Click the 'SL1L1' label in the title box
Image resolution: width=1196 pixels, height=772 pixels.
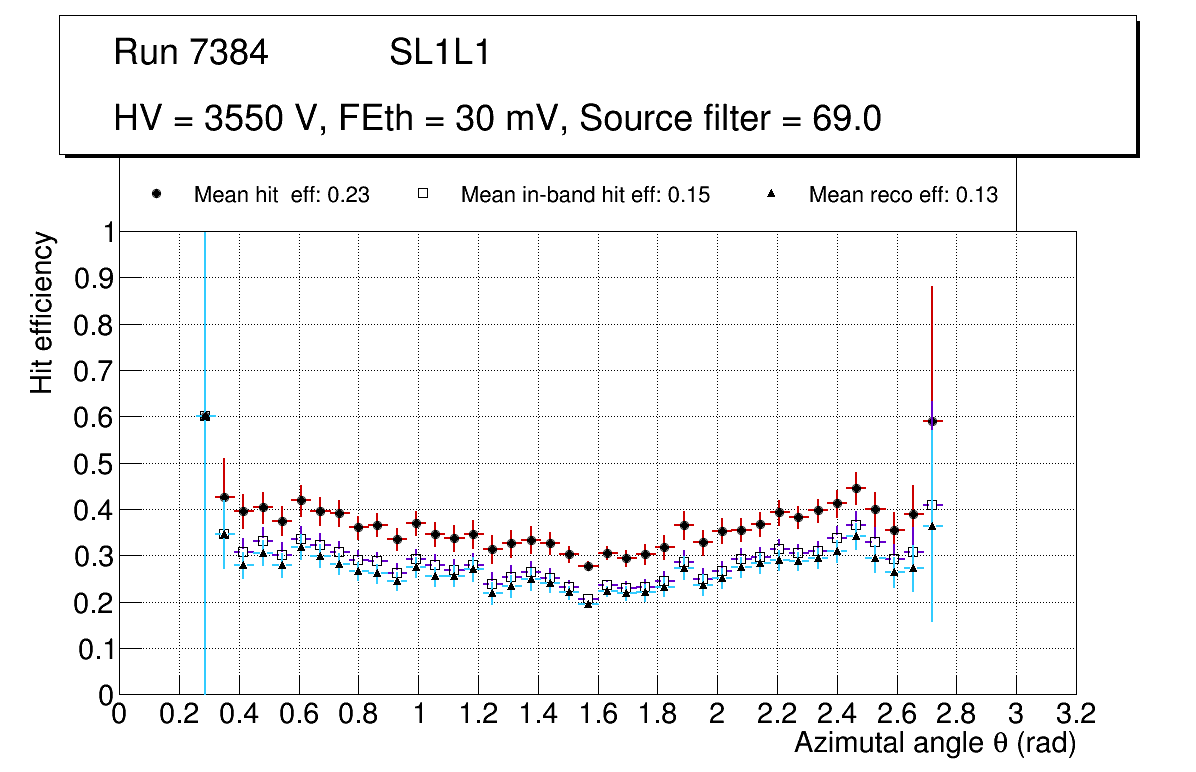click(x=439, y=53)
